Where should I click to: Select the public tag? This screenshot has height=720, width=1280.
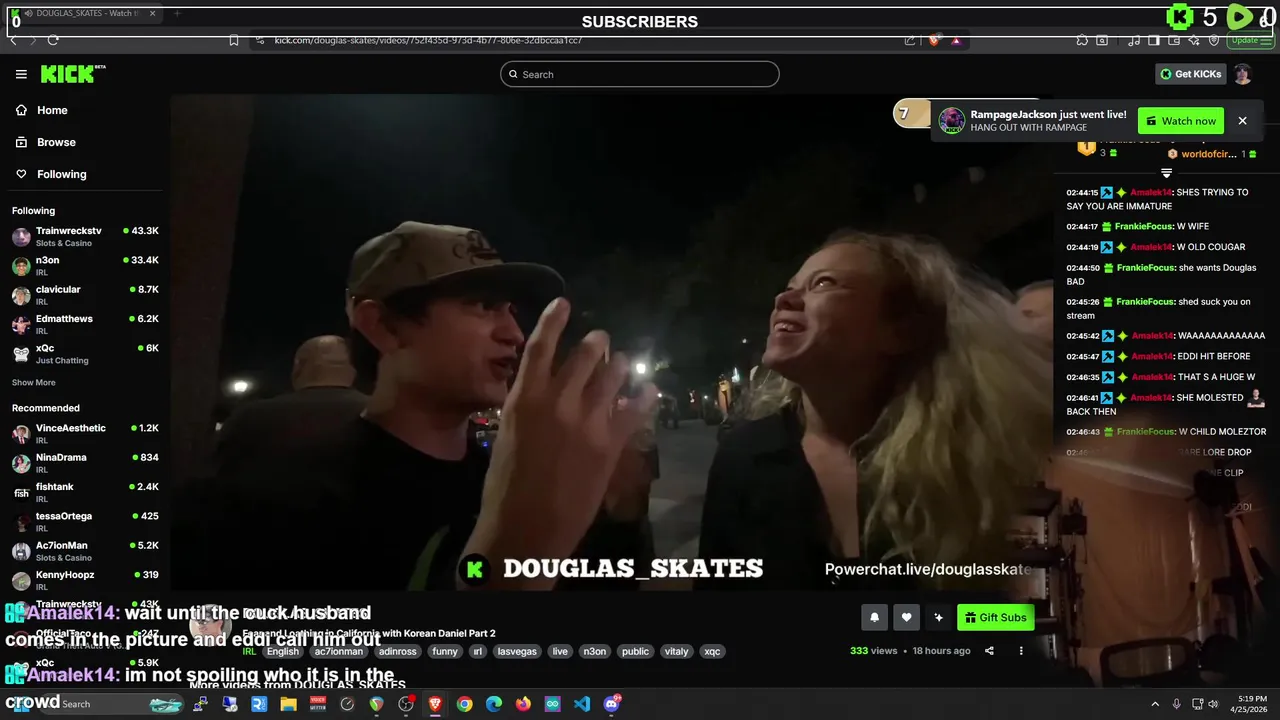(x=635, y=651)
